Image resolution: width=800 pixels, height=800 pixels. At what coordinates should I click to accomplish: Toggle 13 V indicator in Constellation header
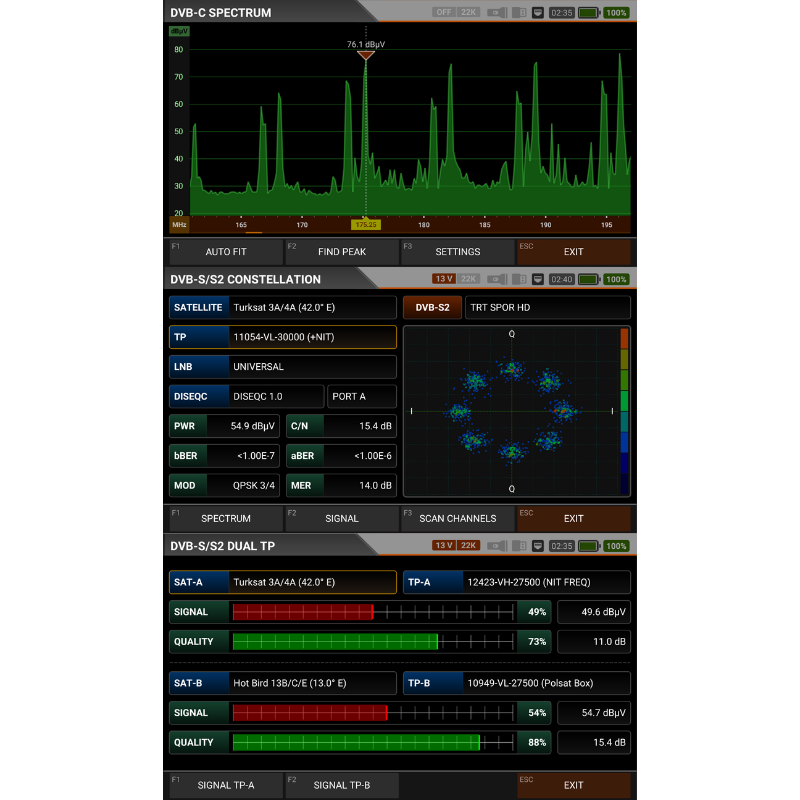click(444, 279)
